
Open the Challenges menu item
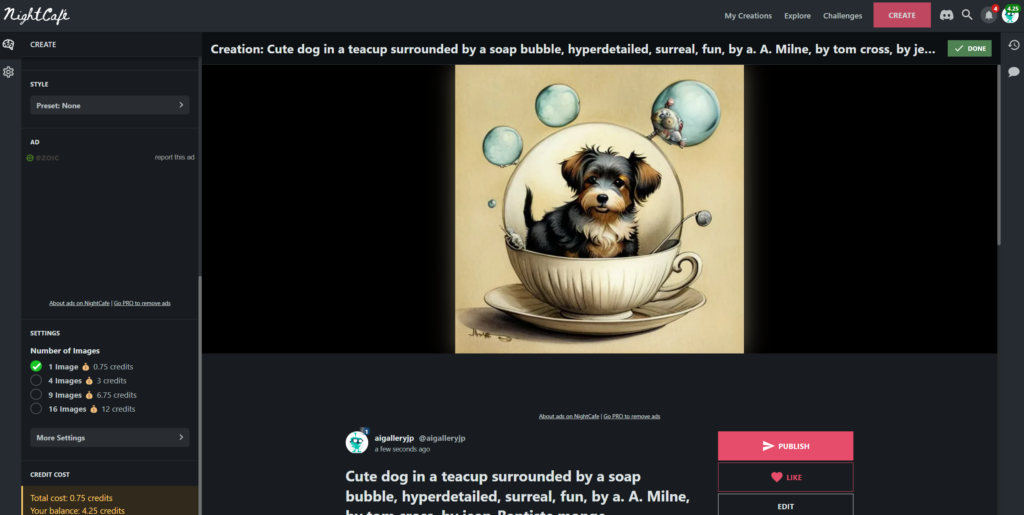click(842, 16)
